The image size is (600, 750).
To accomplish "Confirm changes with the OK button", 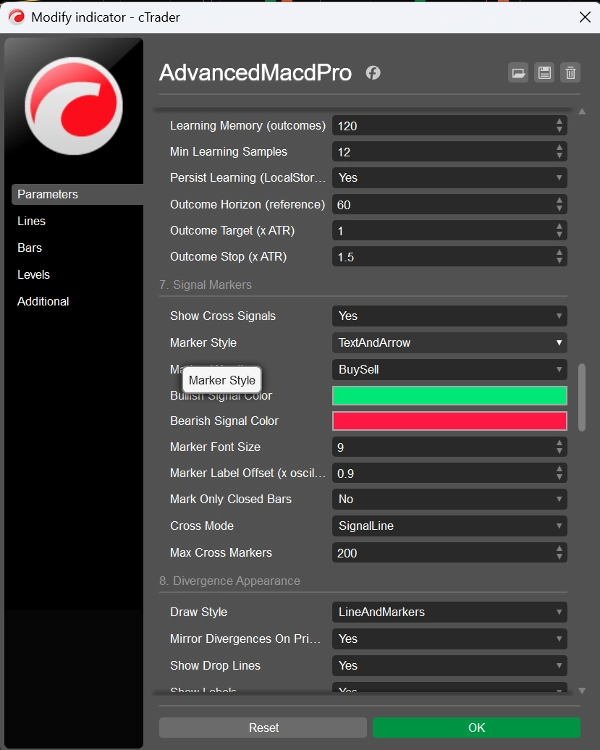I will click(477, 728).
